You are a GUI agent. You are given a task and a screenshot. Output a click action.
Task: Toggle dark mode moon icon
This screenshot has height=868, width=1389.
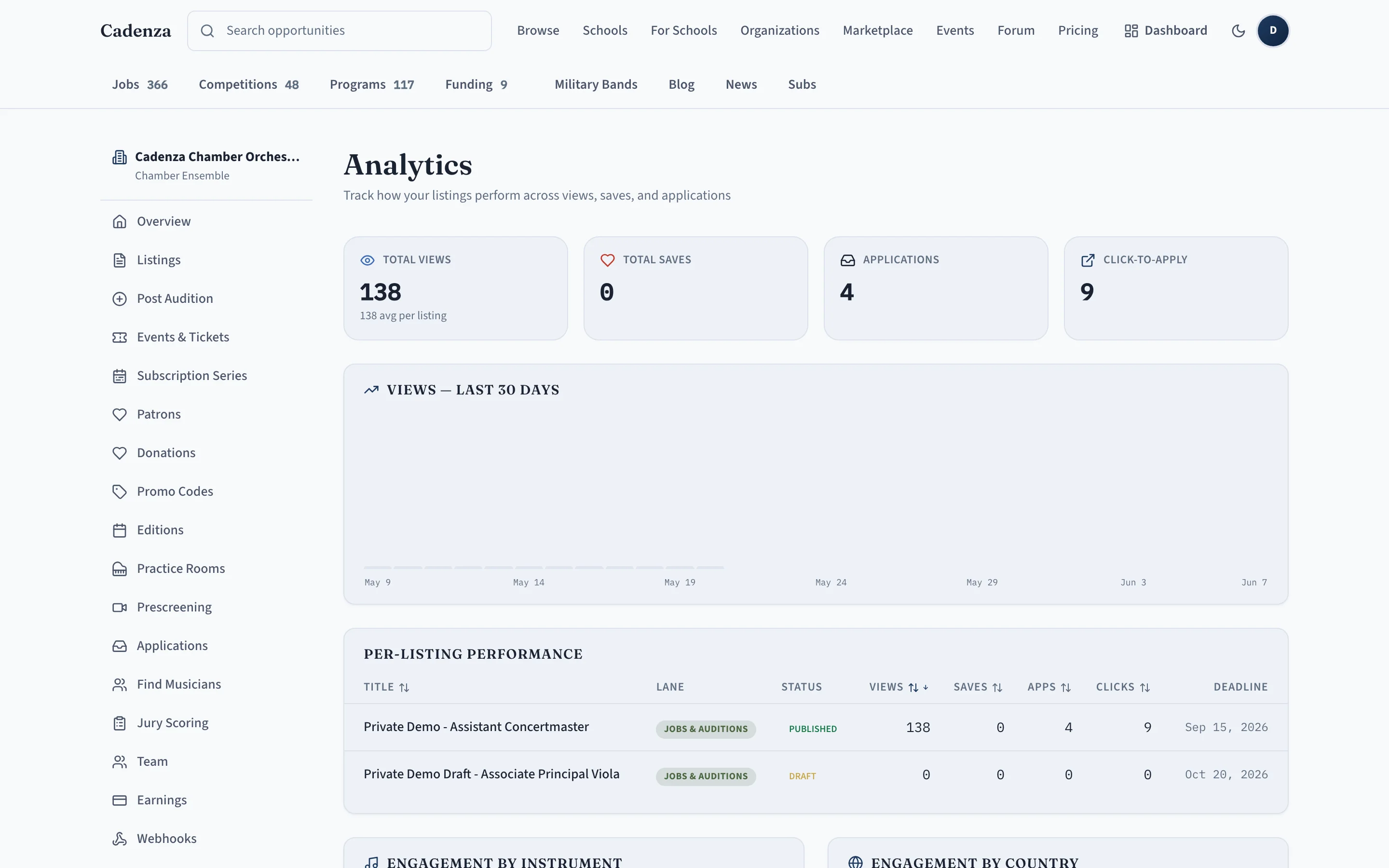(1238, 30)
